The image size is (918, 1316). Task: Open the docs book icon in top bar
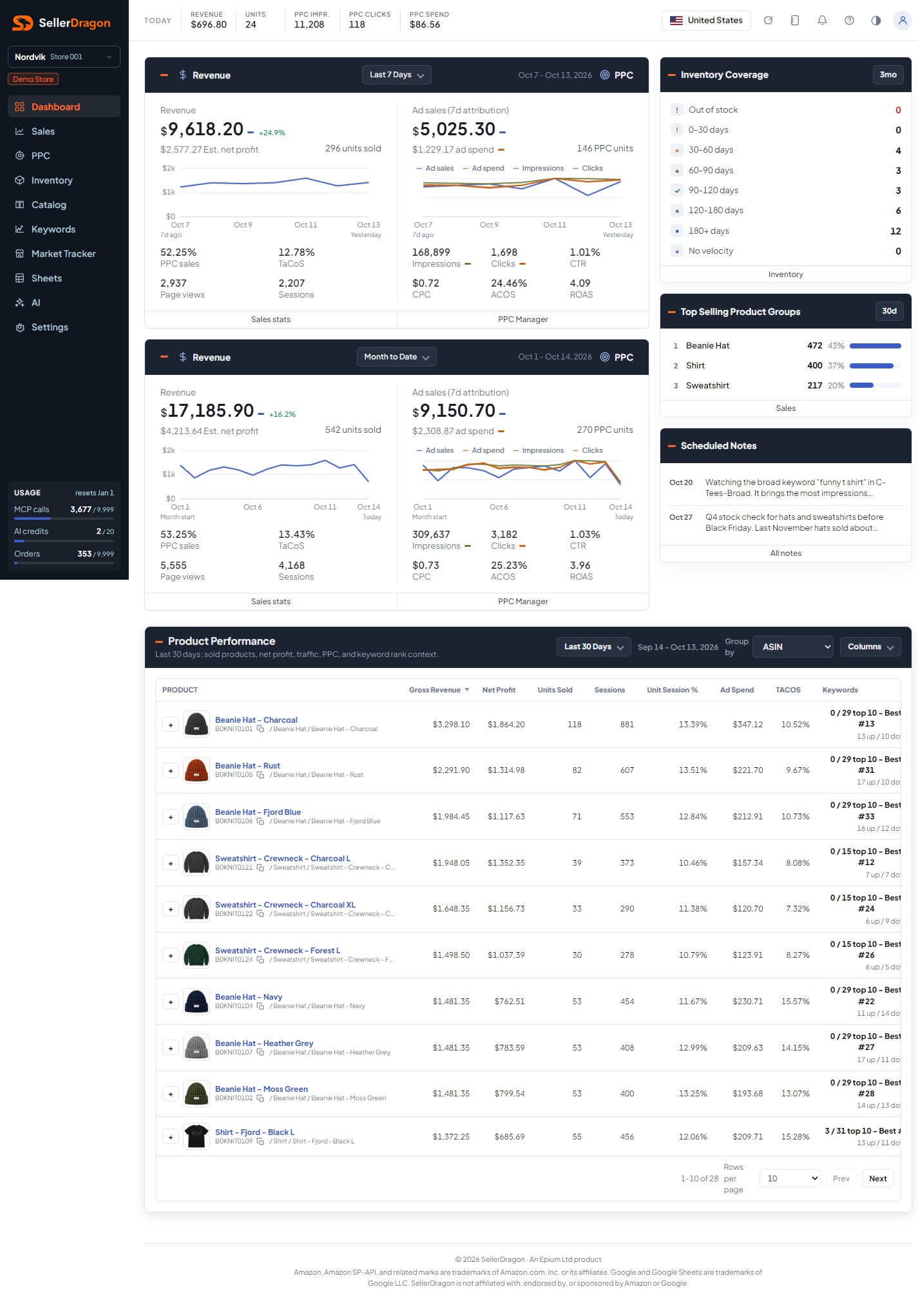pos(795,21)
